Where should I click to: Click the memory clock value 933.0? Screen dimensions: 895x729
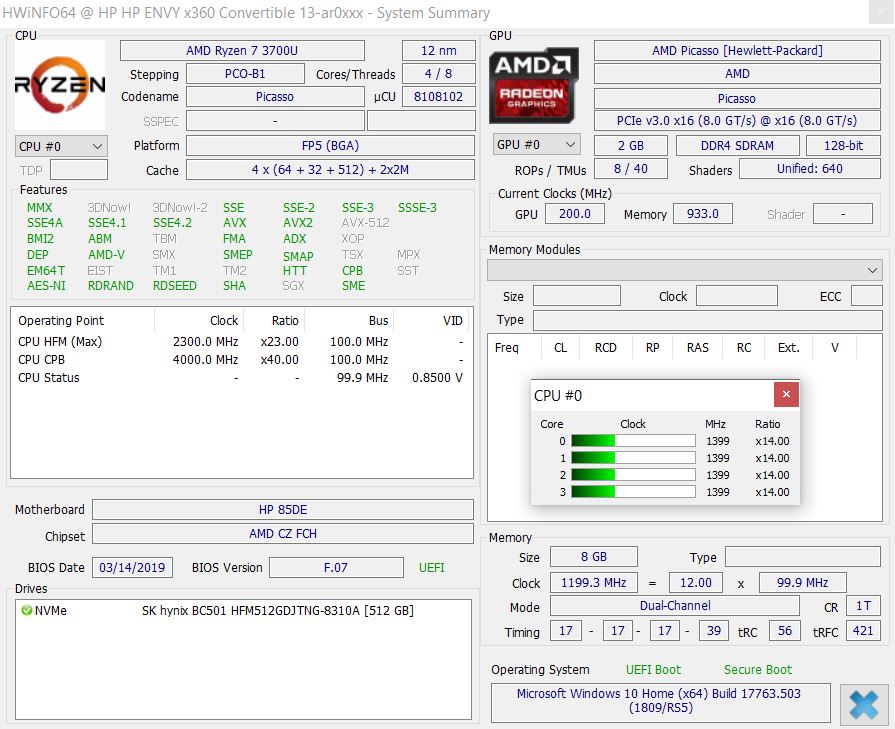tap(703, 214)
